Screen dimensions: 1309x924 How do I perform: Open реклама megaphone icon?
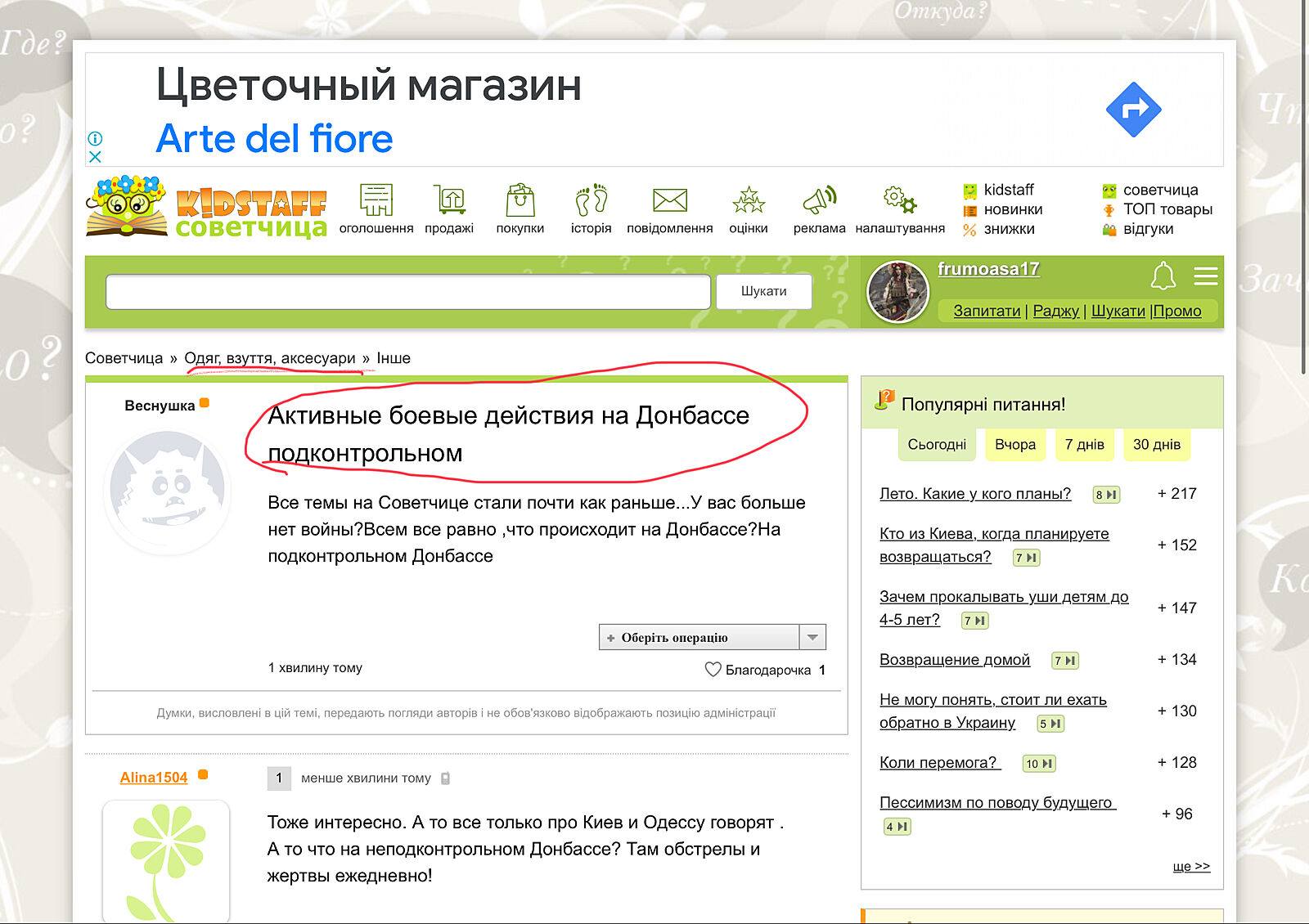(819, 200)
